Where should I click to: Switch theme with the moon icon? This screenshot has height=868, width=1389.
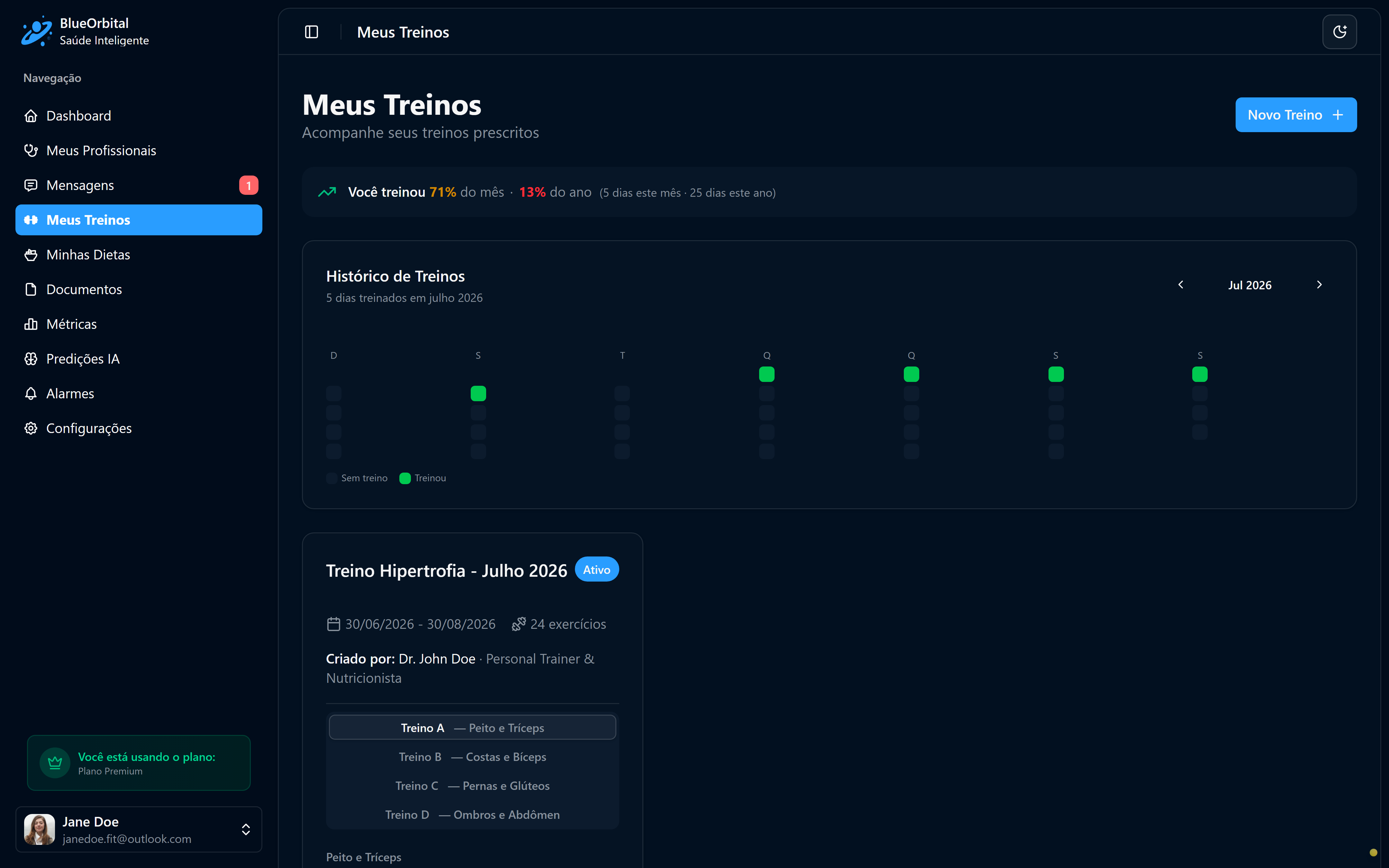click(1339, 32)
